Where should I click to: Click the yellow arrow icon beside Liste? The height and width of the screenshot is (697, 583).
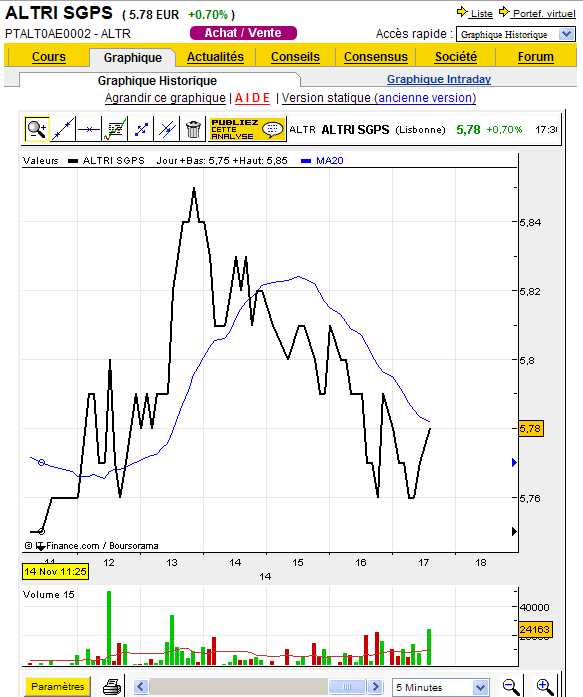click(462, 12)
